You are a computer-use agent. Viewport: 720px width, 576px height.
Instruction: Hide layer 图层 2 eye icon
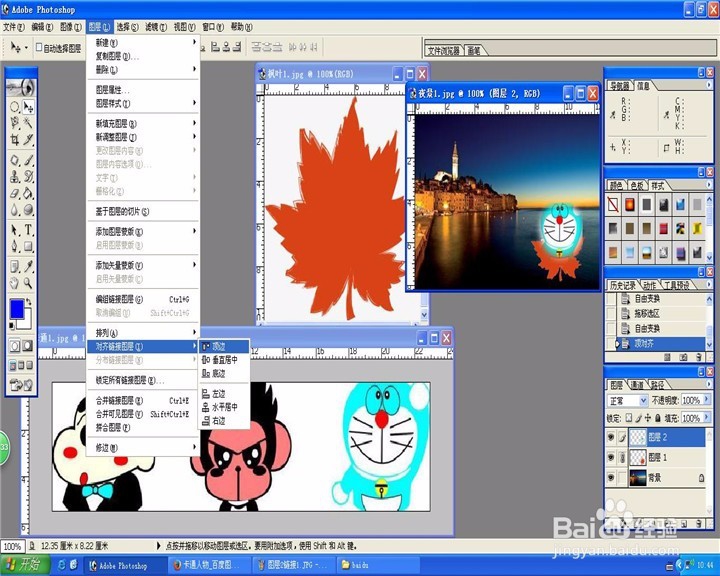611,437
